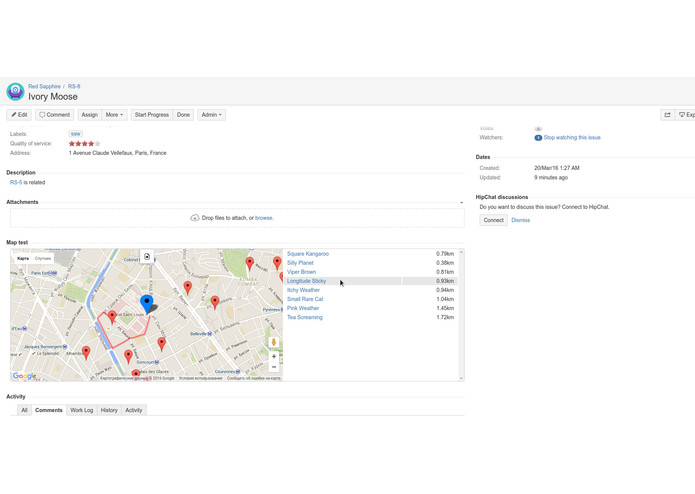Open Square Kangaroo in the list
This screenshot has height=494, width=695.
pos(308,254)
